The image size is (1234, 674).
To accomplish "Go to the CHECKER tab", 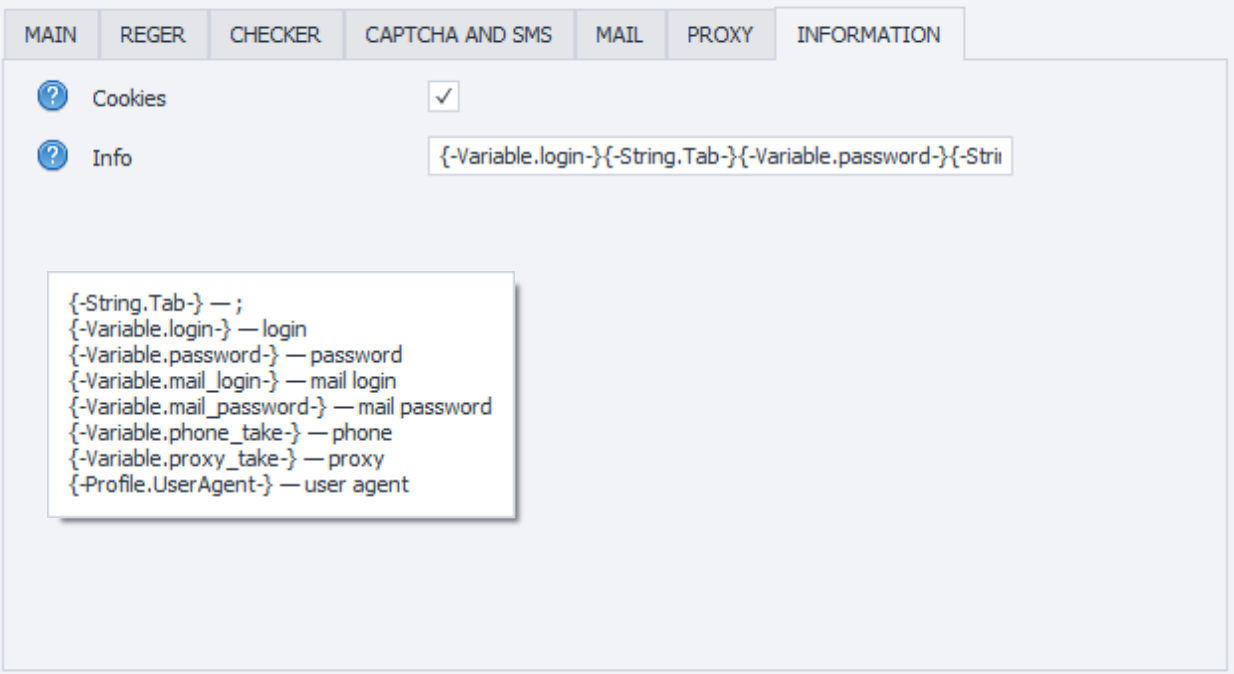I will [275, 34].
